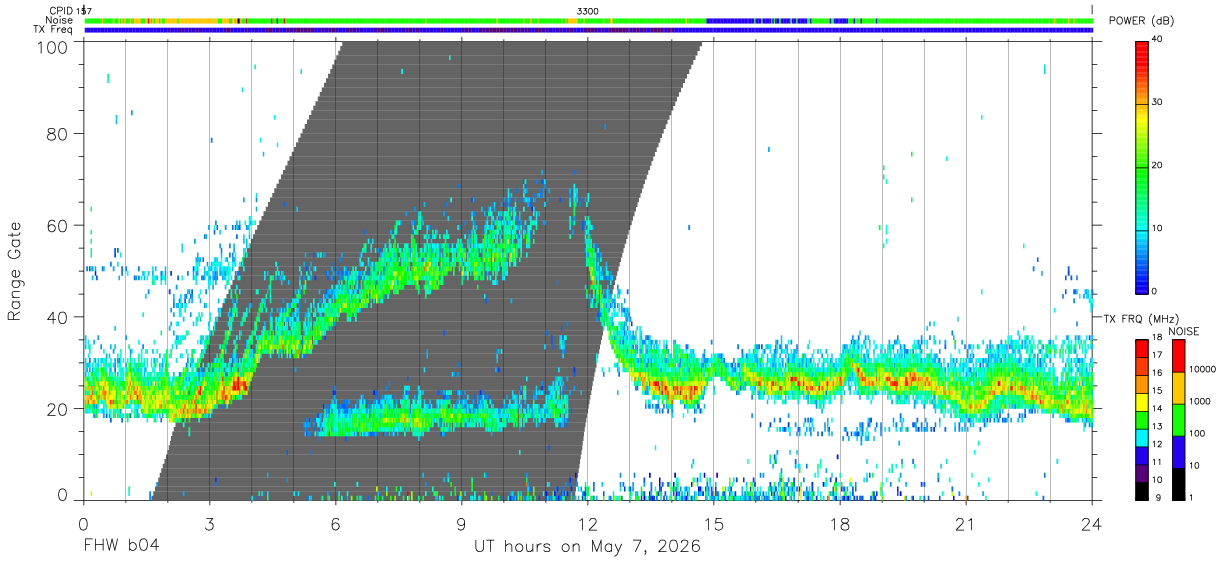This screenshot has height=567, width=1228.
Task: Click the 40 label on the power colorbar
Action: coord(1158,39)
